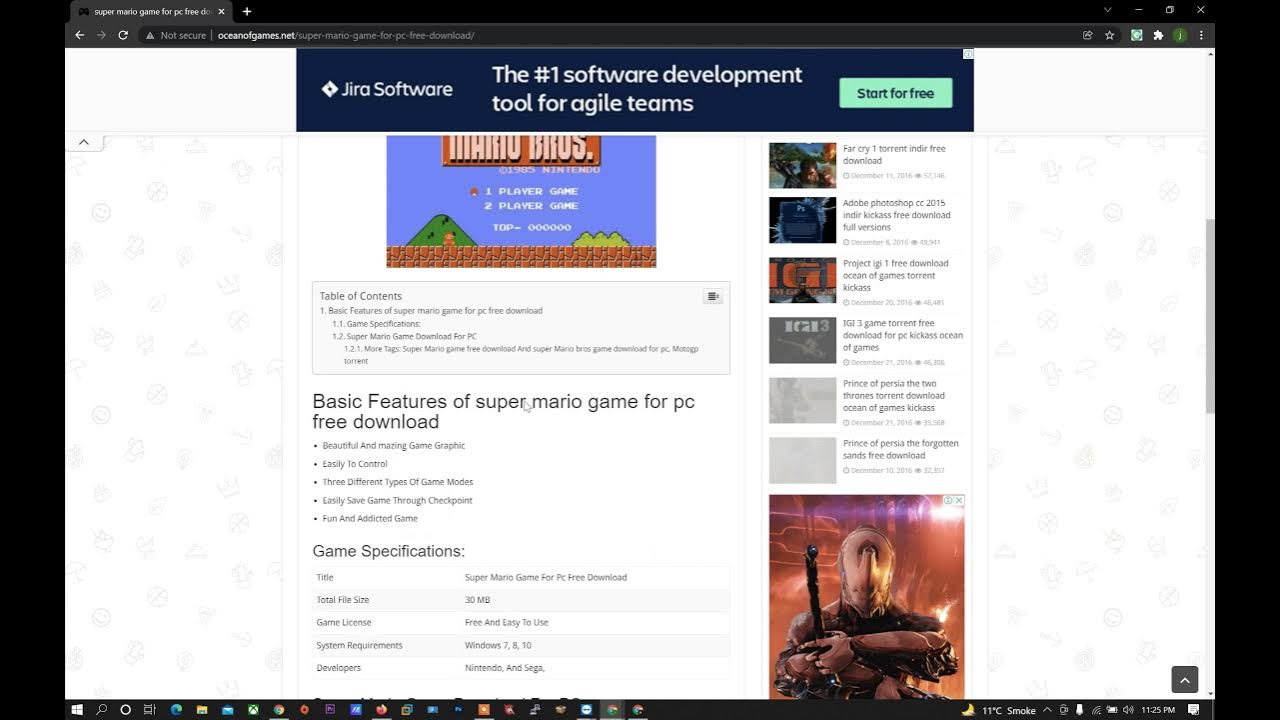This screenshot has width=1280, height=720.
Task: Click the AdChoices icon on Jira banner
Action: click(x=968, y=54)
